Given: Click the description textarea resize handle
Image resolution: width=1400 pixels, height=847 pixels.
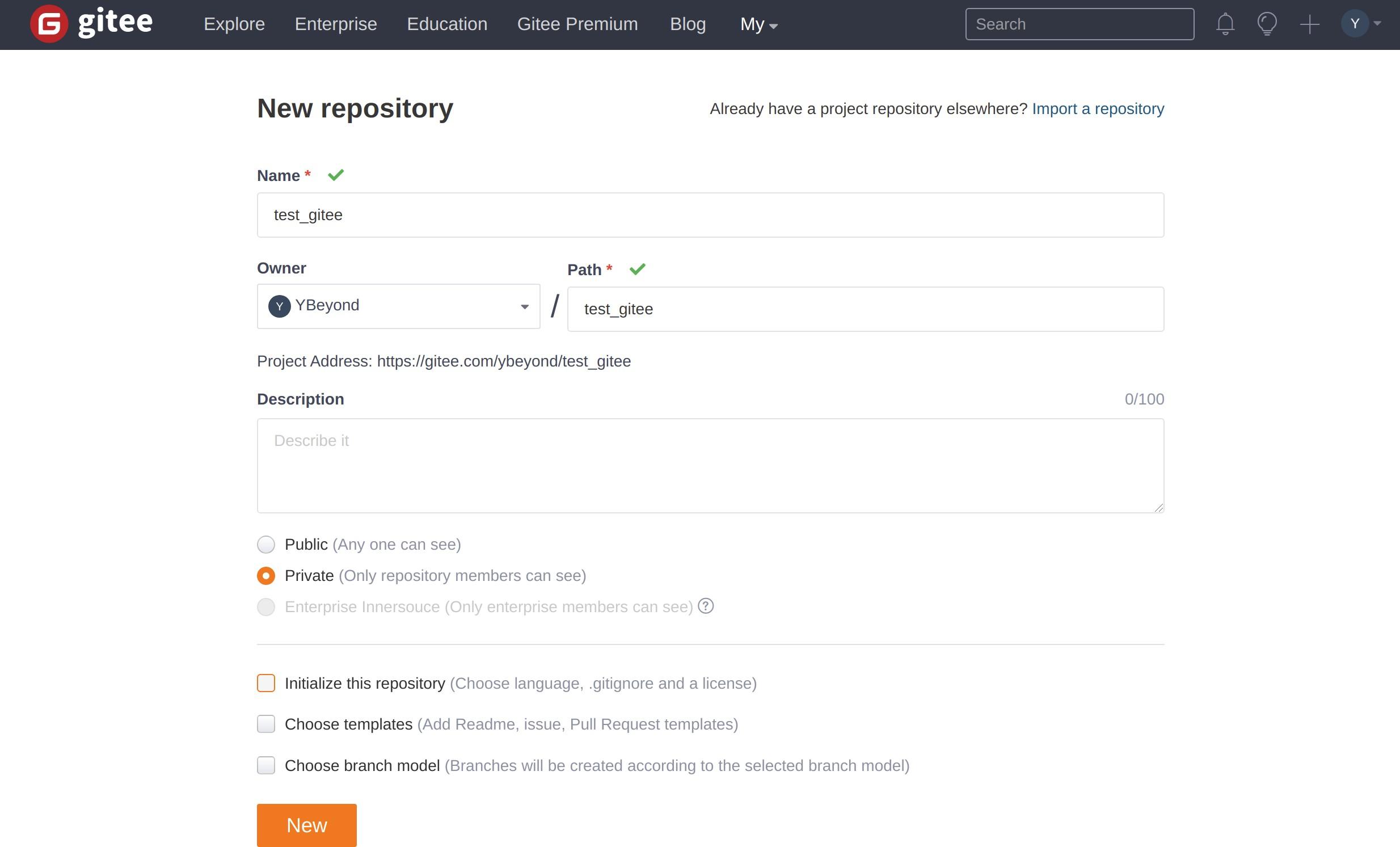Looking at the screenshot, I should 1158,507.
